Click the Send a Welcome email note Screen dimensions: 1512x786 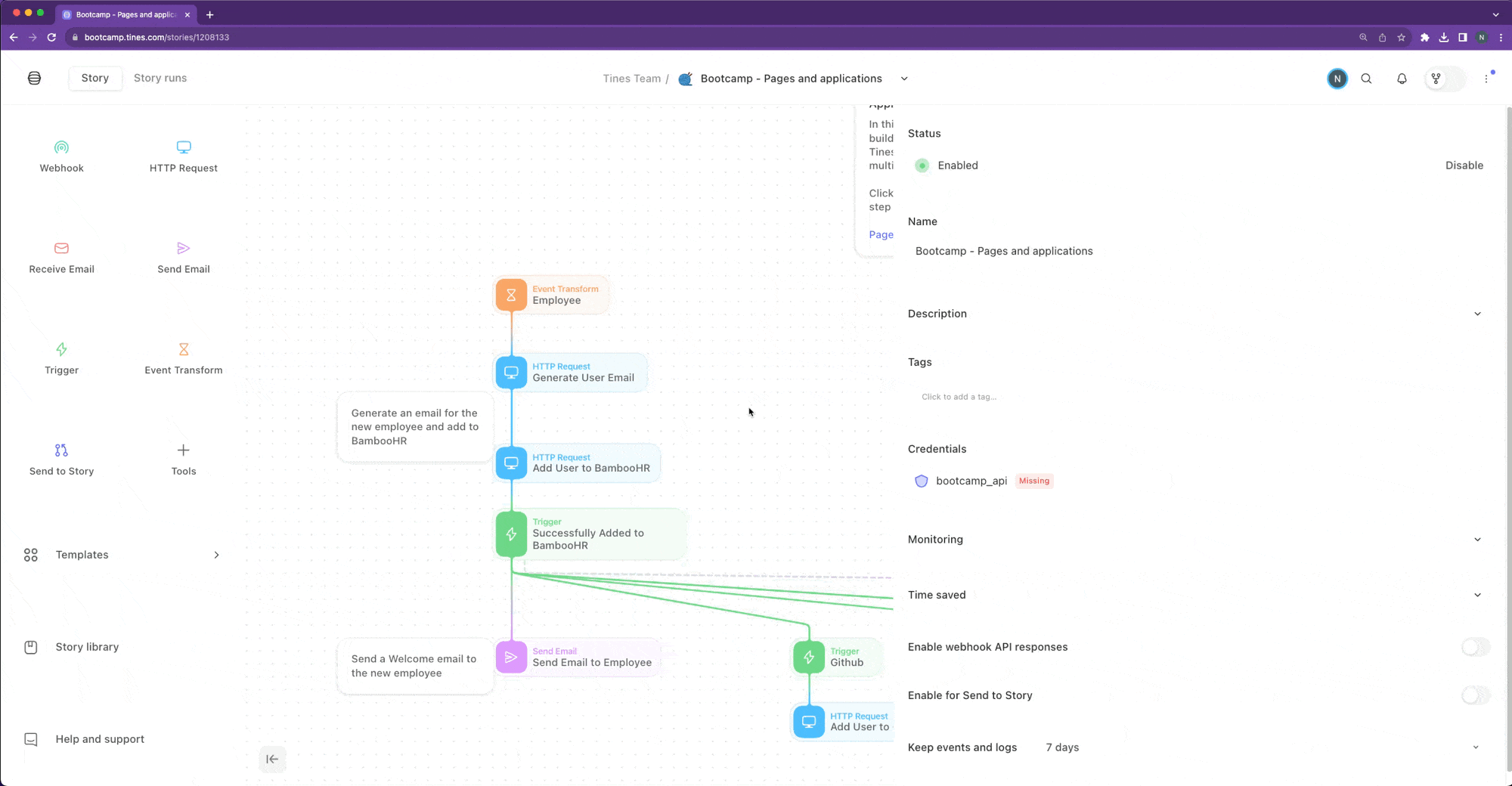tap(414, 666)
